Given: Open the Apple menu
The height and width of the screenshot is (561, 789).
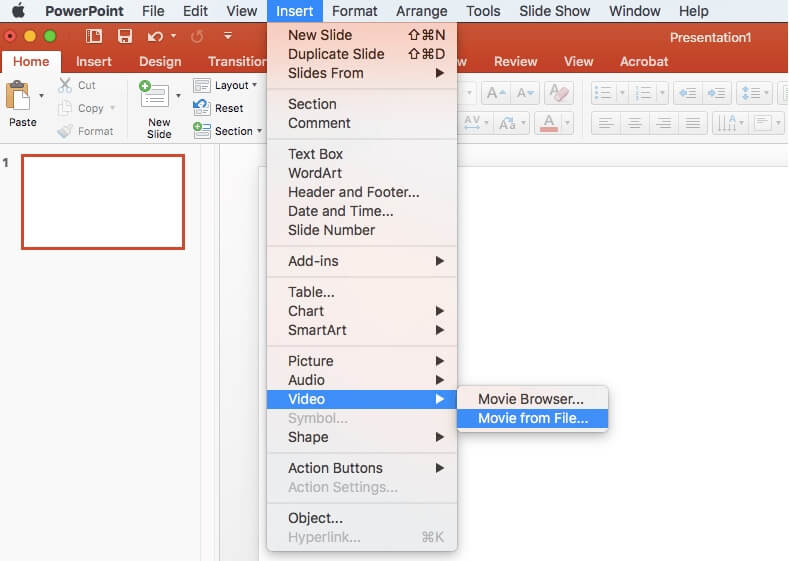Looking at the screenshot, I should pos(18,11).
